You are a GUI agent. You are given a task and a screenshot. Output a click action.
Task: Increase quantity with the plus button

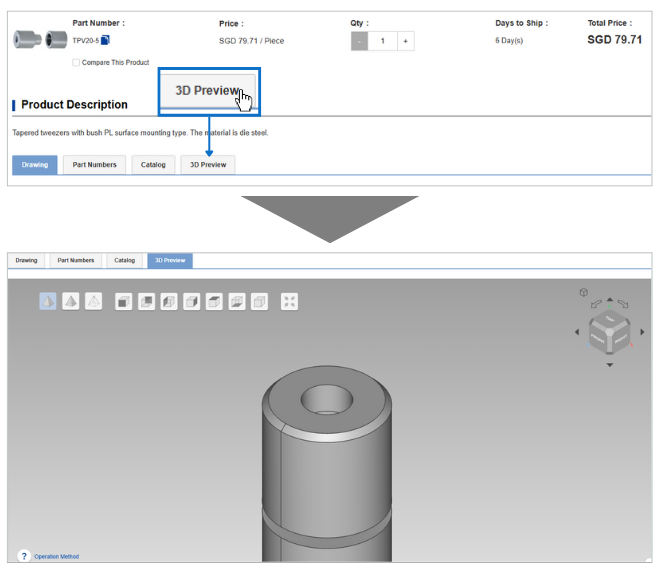pyautogui.click(x=405, y=41)
